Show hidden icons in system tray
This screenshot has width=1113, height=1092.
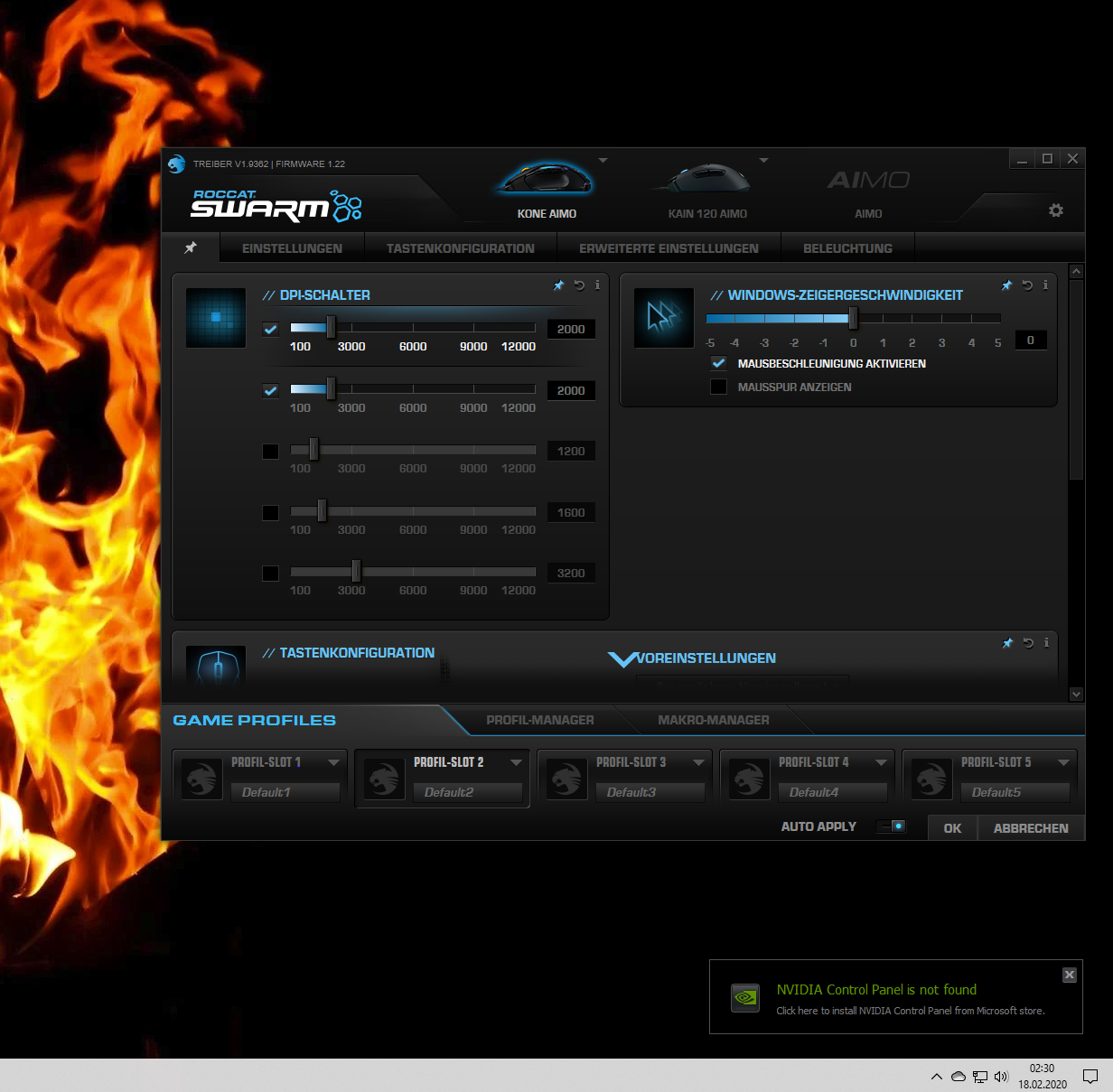pos(937,1076)
